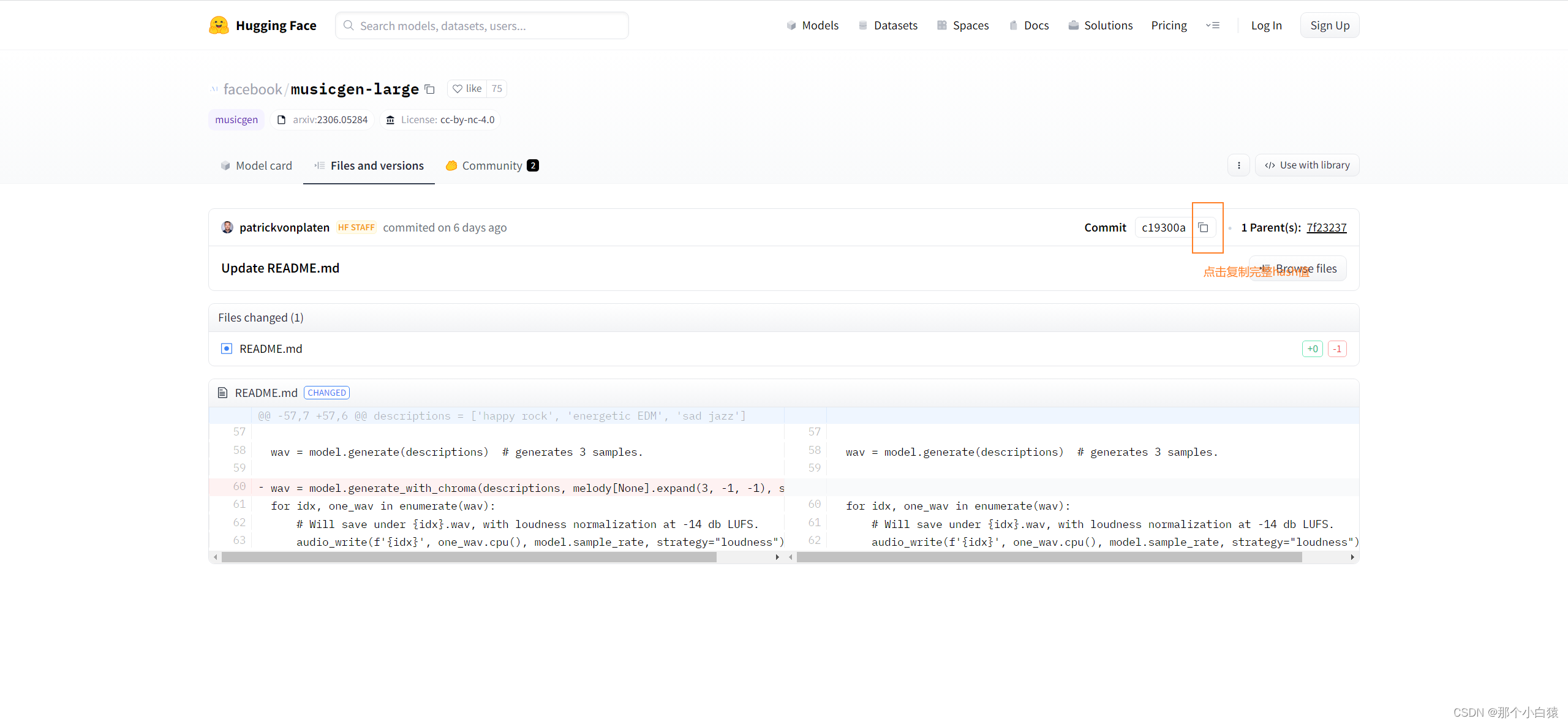Open the three-dot more options menu
This screenshot has height=724, width=1568.
tap(1238, 165)
